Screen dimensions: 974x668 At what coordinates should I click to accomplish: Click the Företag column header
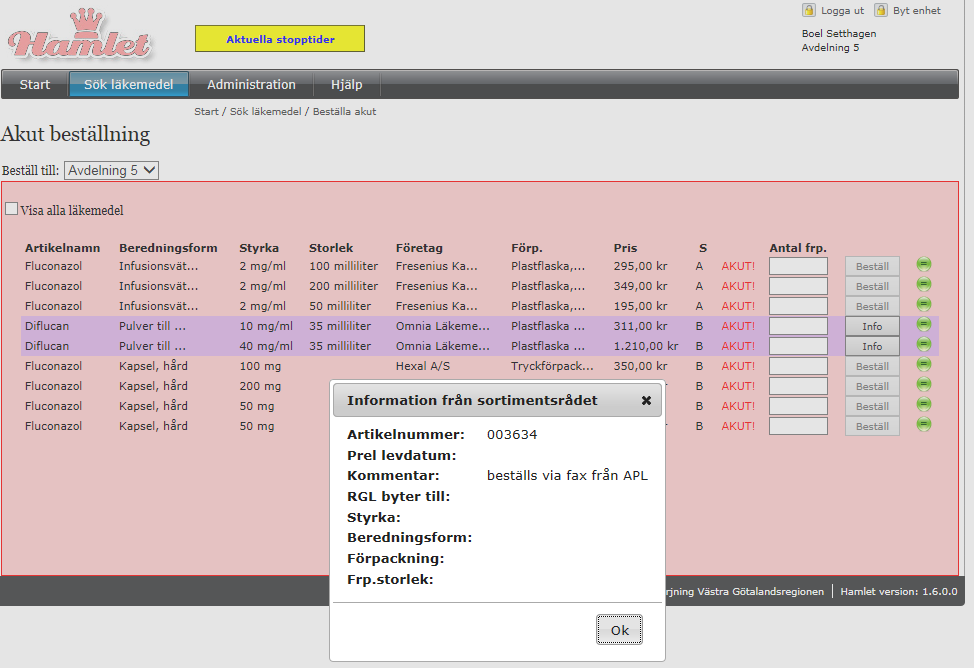coord(419,248)
